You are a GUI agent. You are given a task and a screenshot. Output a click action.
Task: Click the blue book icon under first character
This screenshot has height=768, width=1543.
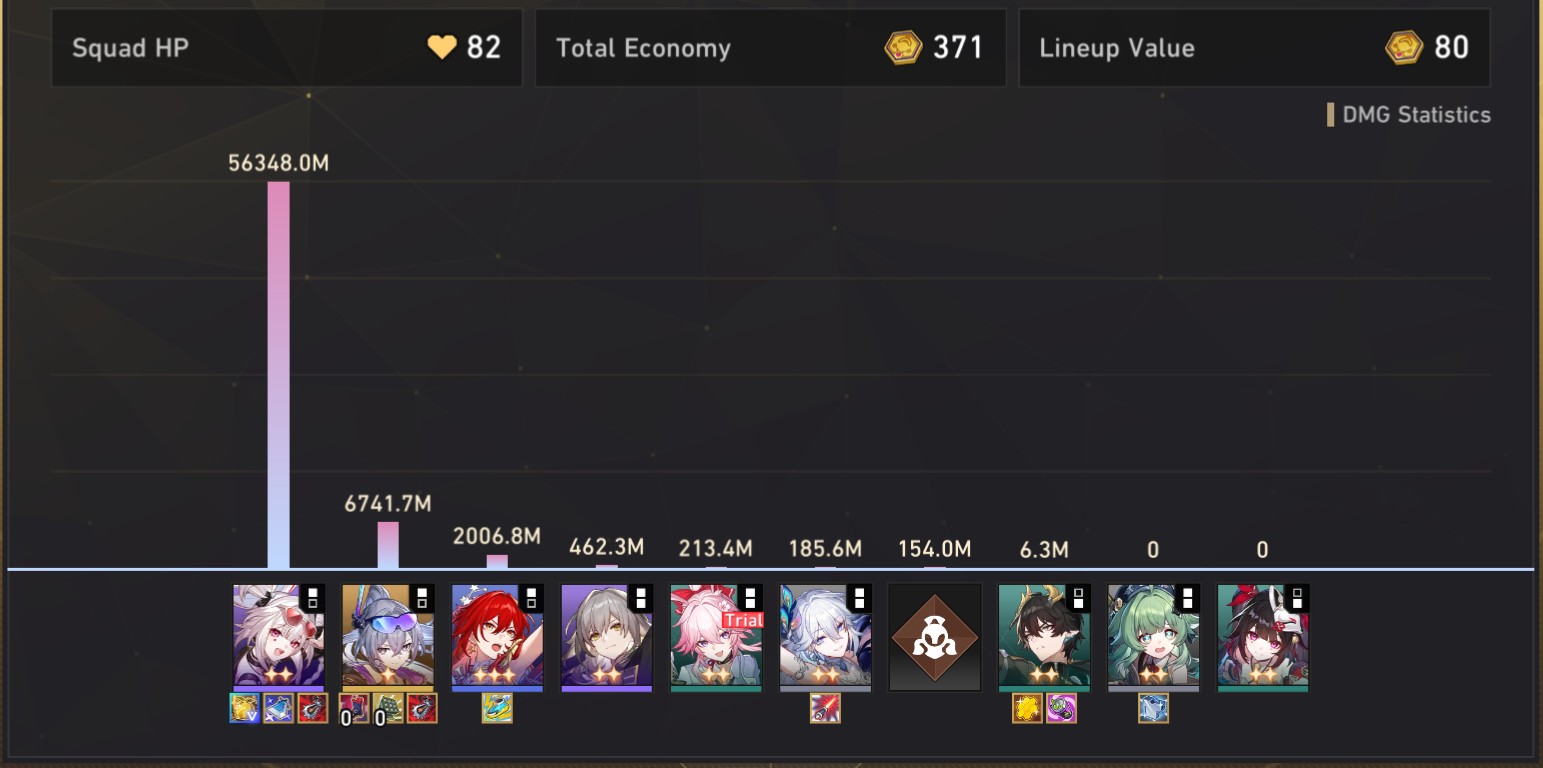(x=279, y=708)
